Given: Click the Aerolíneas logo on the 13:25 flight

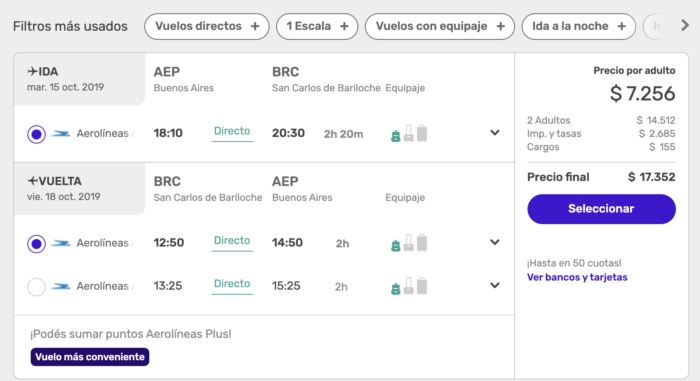Looking at the screenshot, I should (x=60, y=286).
